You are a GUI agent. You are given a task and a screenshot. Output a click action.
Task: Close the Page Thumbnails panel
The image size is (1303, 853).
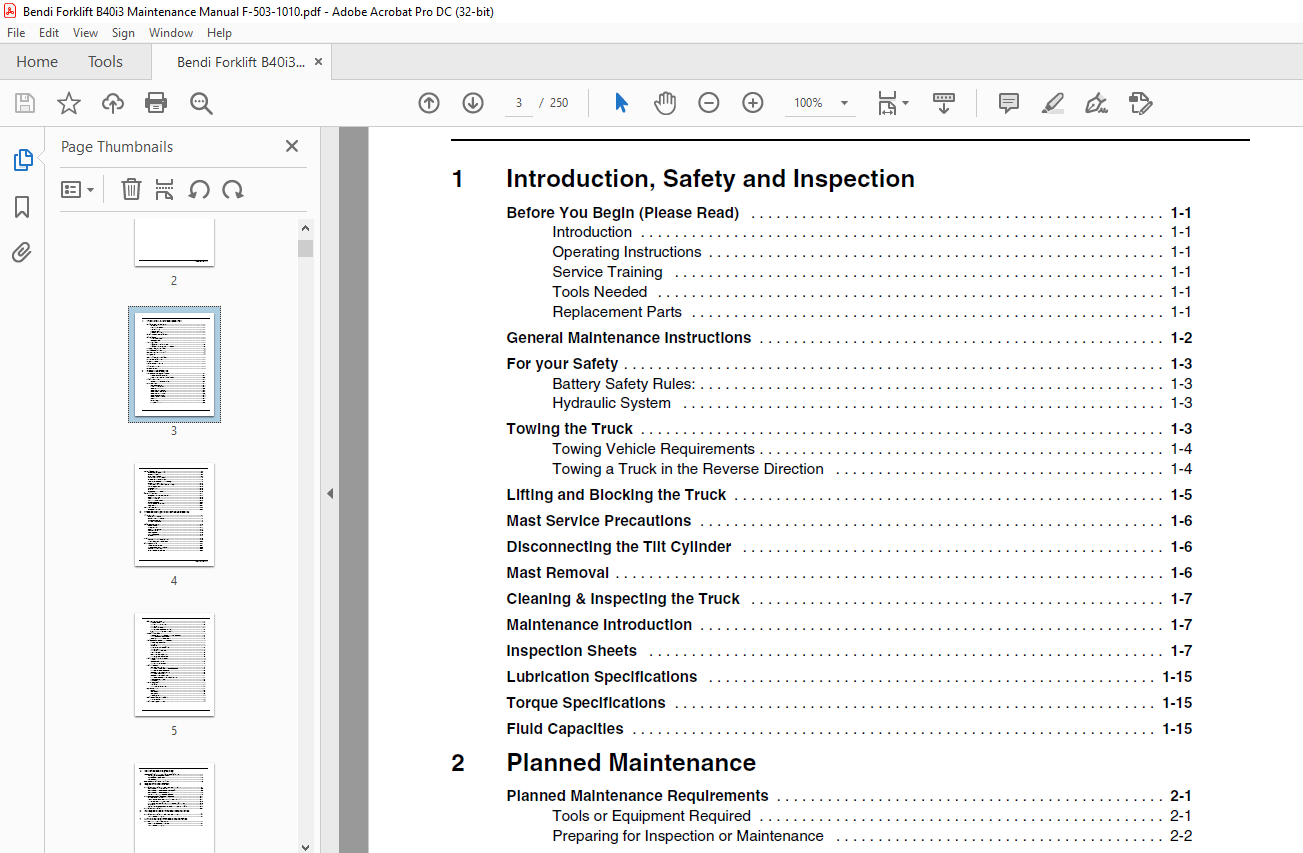tap(292, 146)
